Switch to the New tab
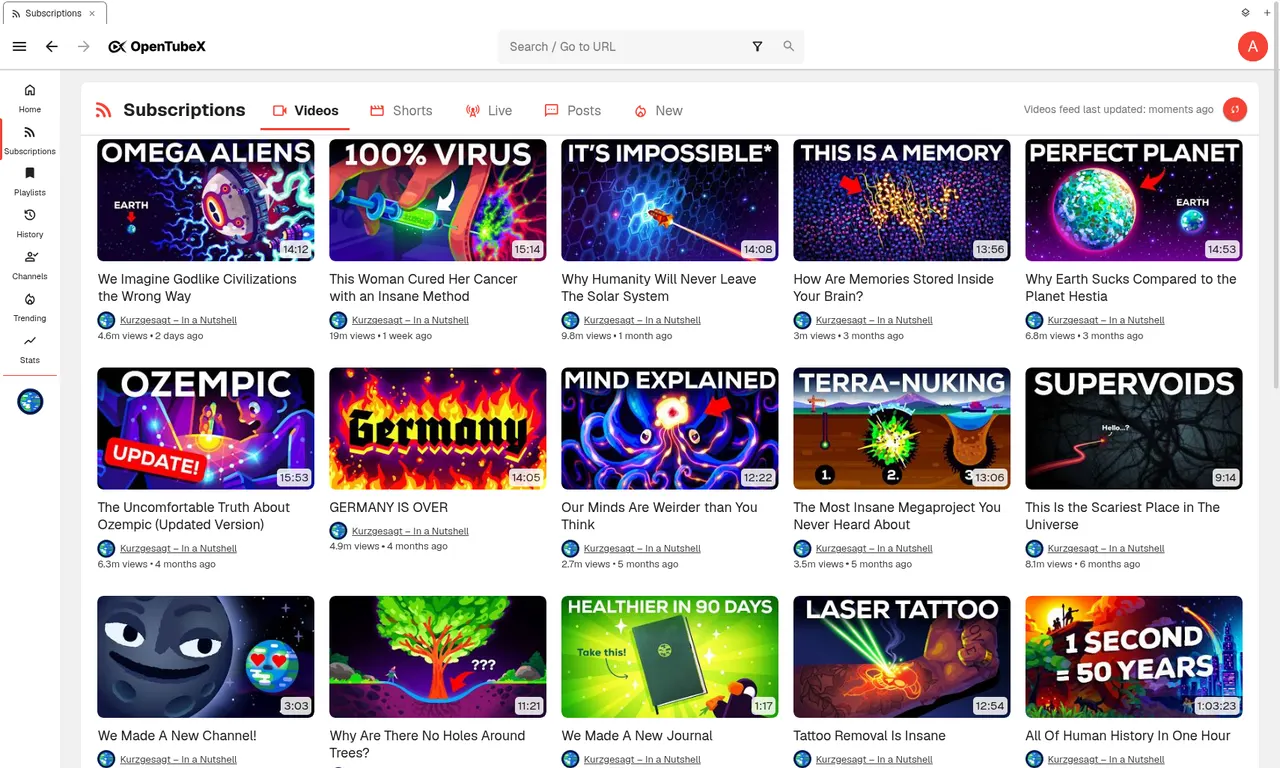This screenshot has width=1280, height=768. click(x=659, y=111)
